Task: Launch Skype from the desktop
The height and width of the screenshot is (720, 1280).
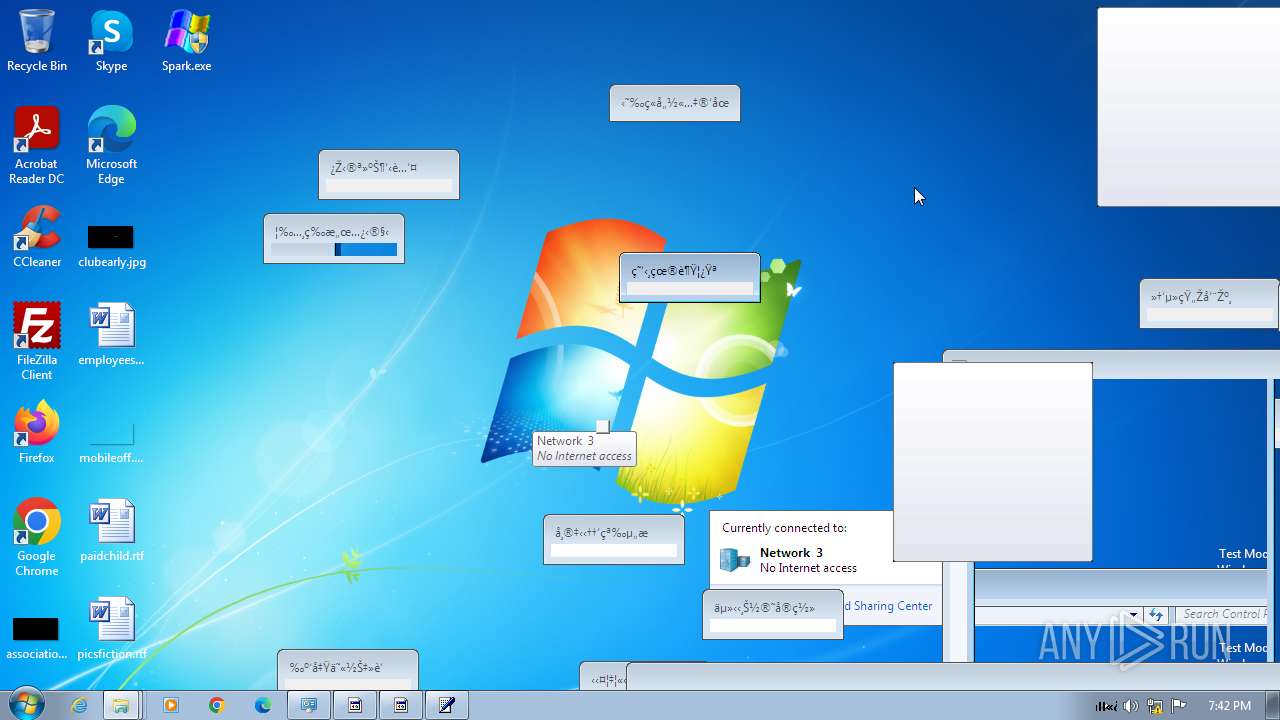Action: point(111,42)
